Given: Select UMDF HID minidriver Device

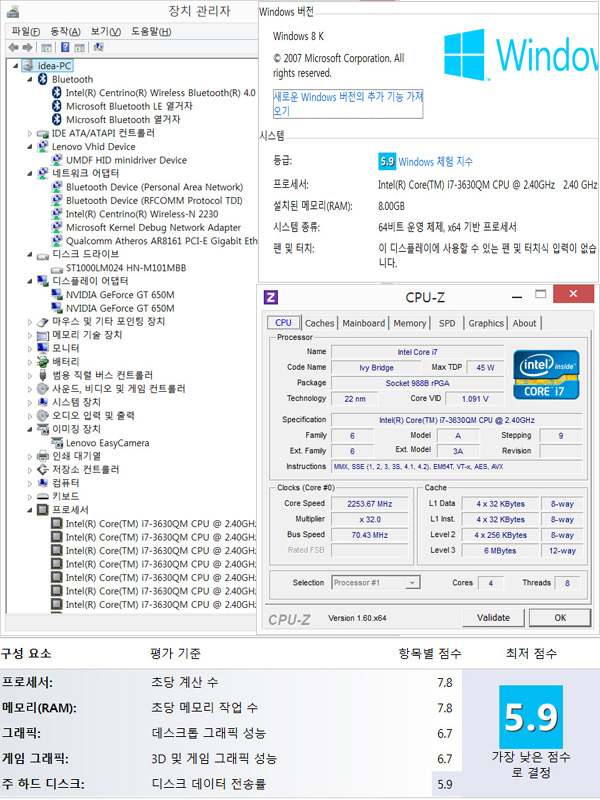Looking at the screenshot, I should 126,160.
